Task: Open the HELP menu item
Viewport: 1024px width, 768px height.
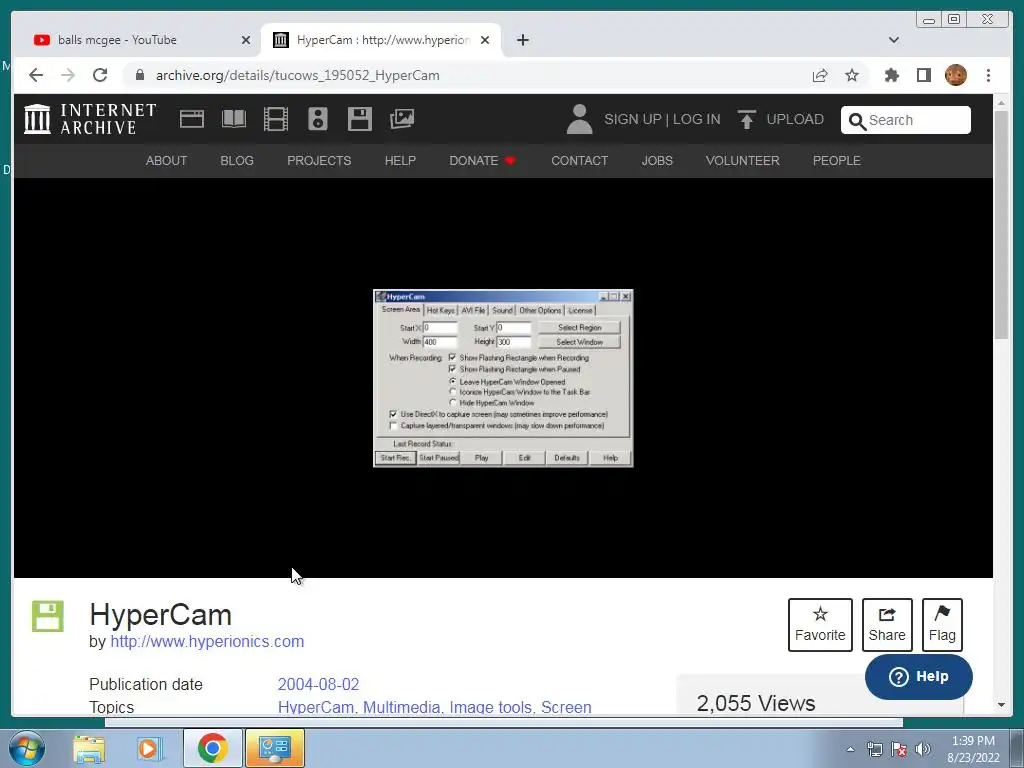Action: [x=400, y=161]
